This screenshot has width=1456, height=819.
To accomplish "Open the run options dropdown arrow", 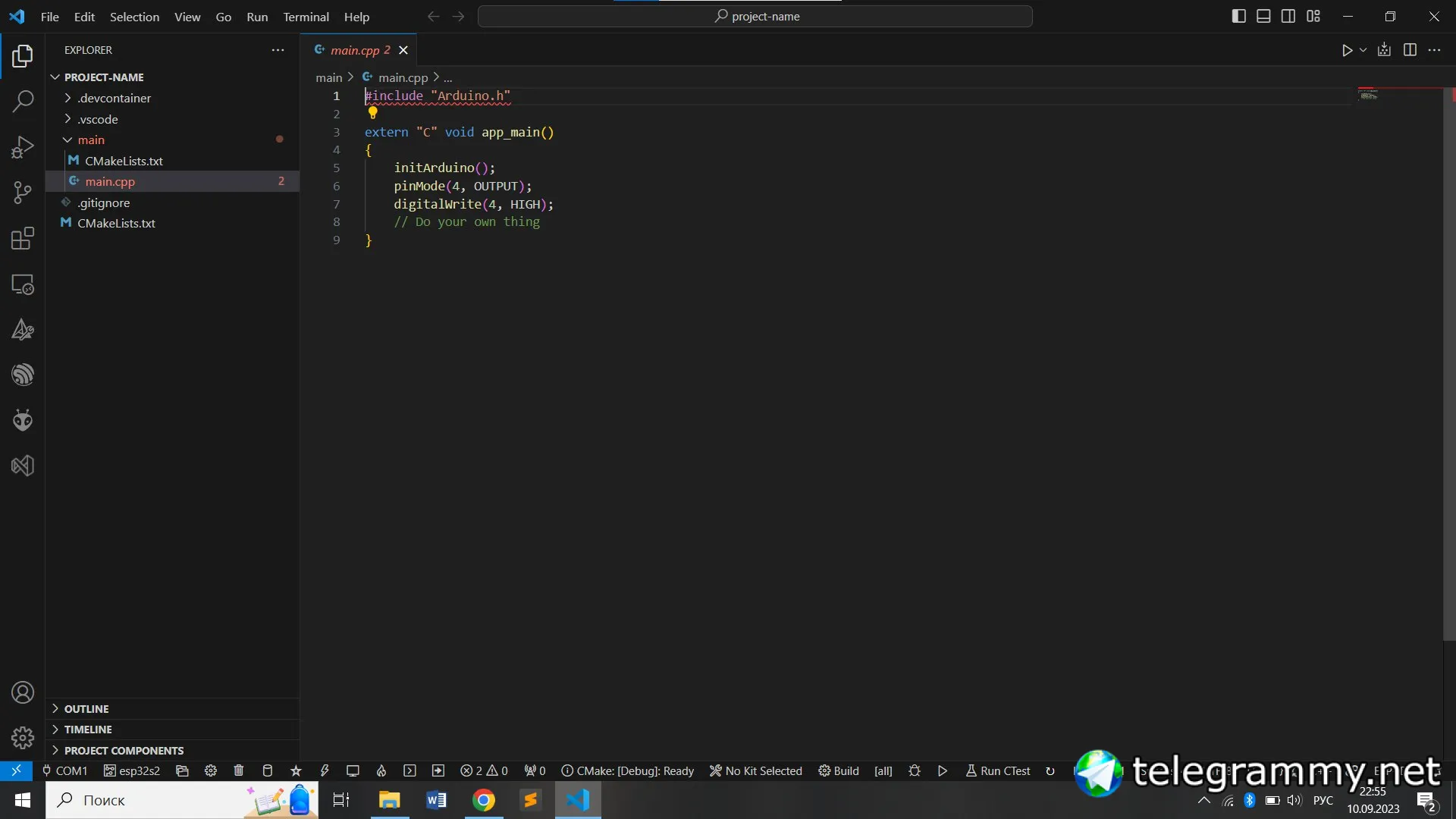I will click(x=1363, y=50).
